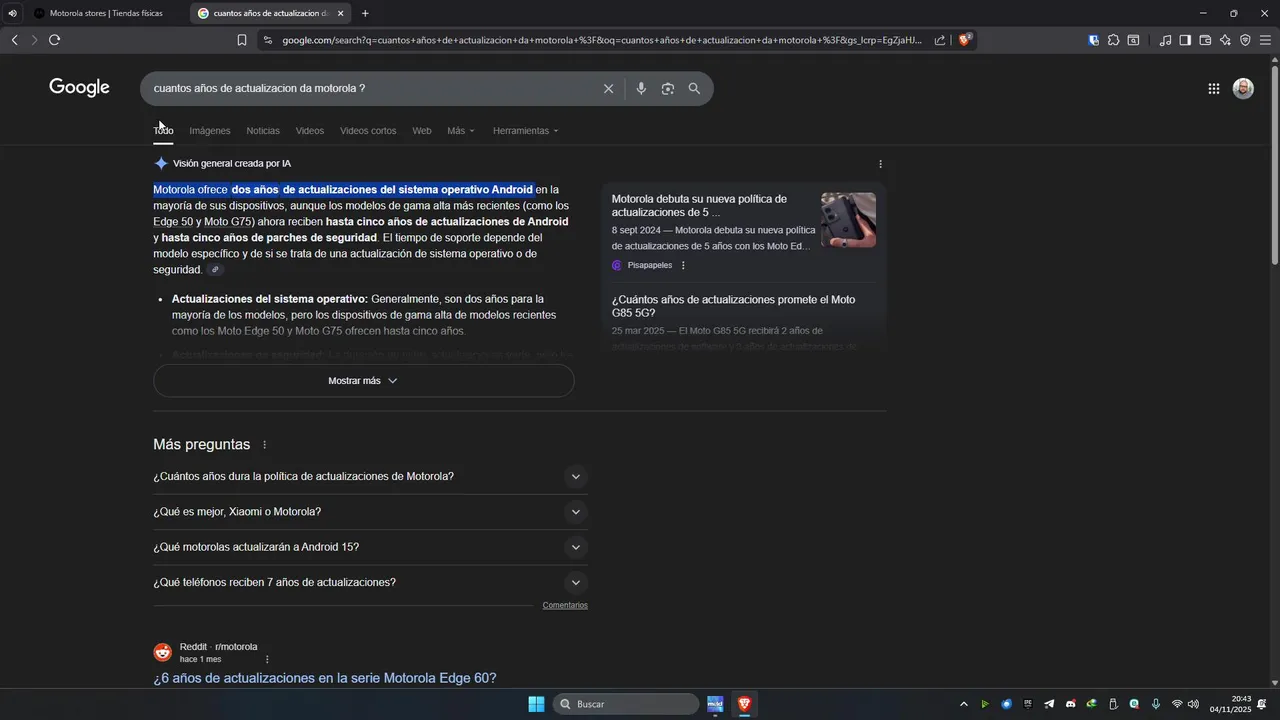Open the Reddit result about Motorola Edge 60

[324, 678]
